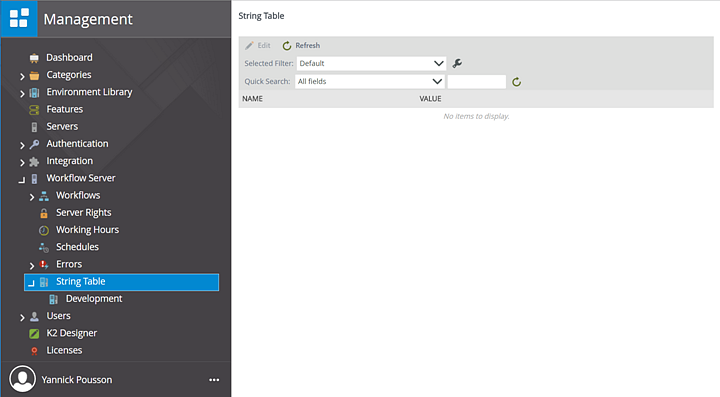Expand the Workflows tree node
The image size is (720, 397).
[32, 197]
